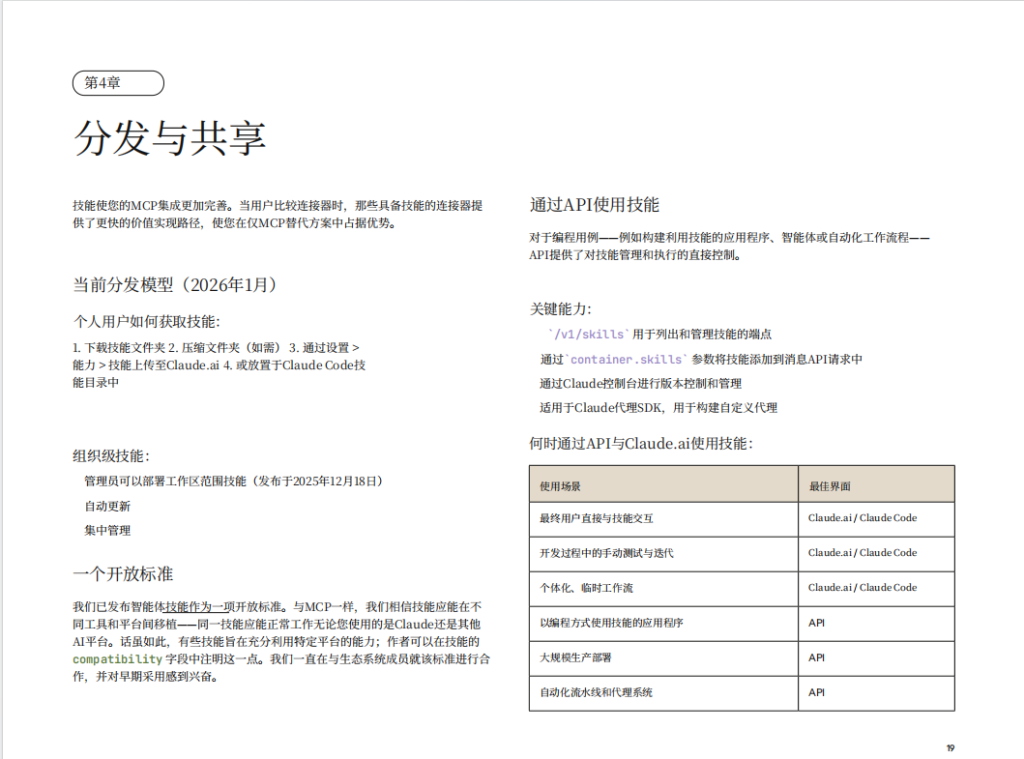Click the cell 最终用户直接与技能交互
The width and height of the screenshot is (1024, 759).
[664, 519]
